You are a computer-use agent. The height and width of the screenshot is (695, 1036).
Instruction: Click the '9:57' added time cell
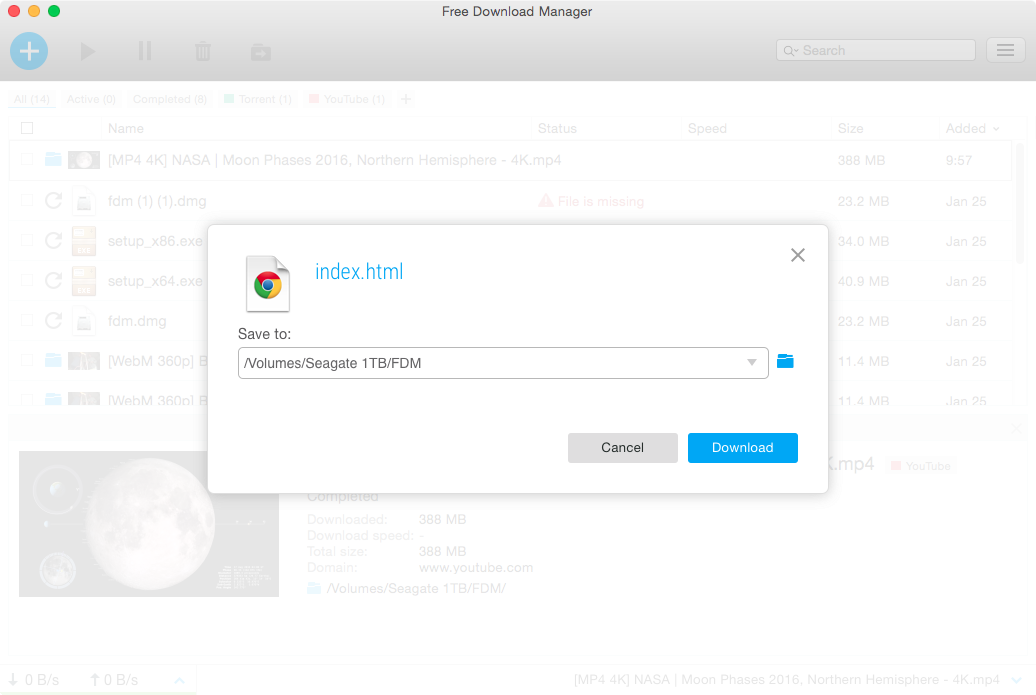coord(958,160)
